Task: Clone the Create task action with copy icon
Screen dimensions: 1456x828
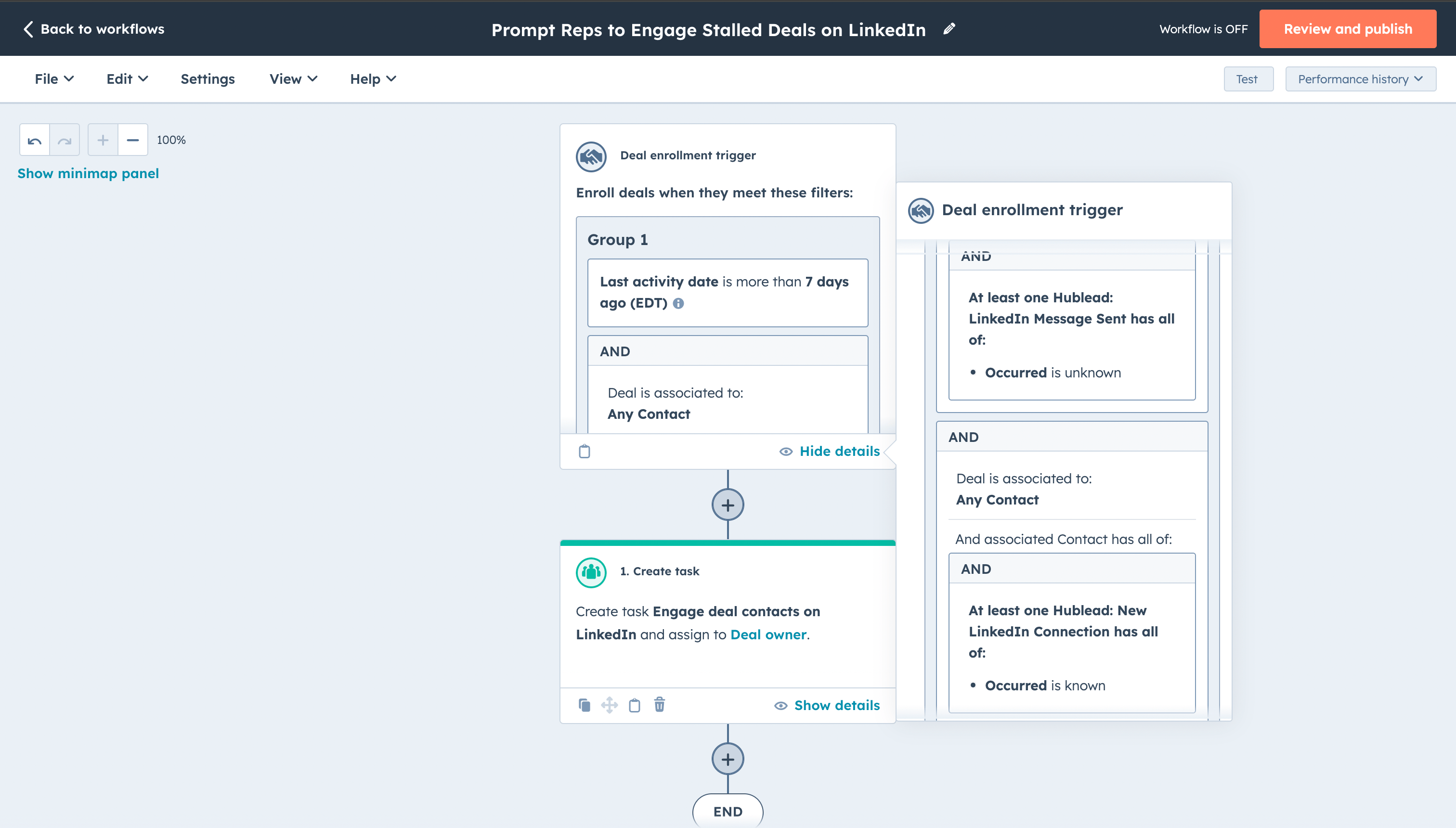Action: click(584, 705)
